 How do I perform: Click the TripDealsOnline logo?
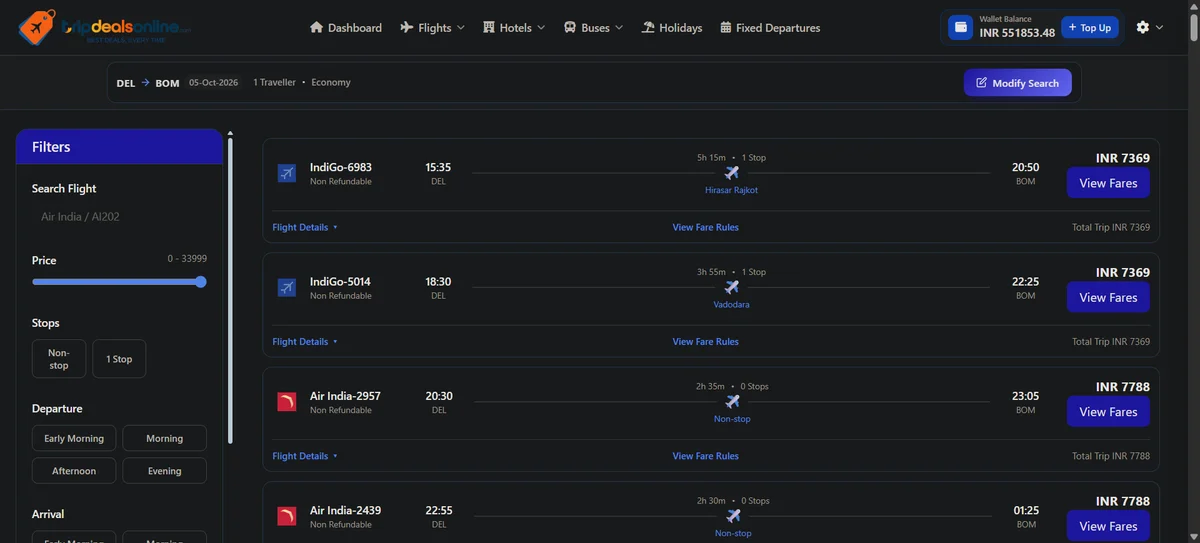[104, 27]
